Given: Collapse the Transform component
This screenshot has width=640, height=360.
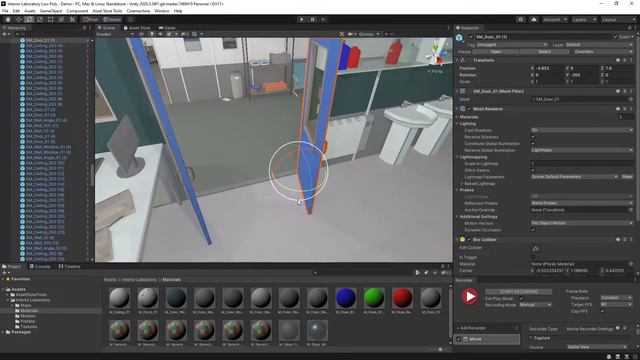Looking at the screenshot, I should point(457,60).
